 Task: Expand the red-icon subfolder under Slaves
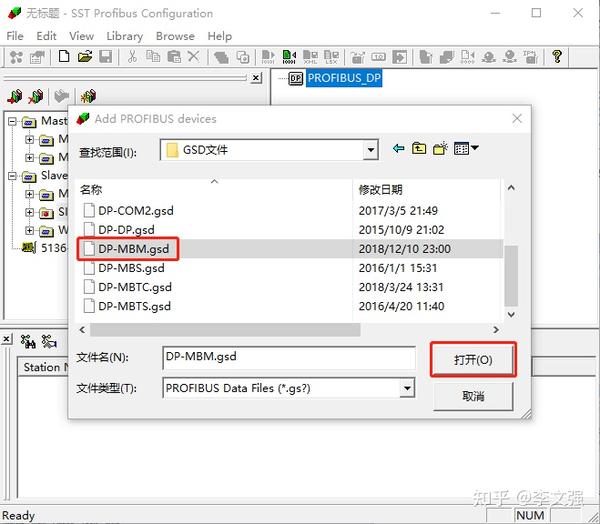point(29,212)
